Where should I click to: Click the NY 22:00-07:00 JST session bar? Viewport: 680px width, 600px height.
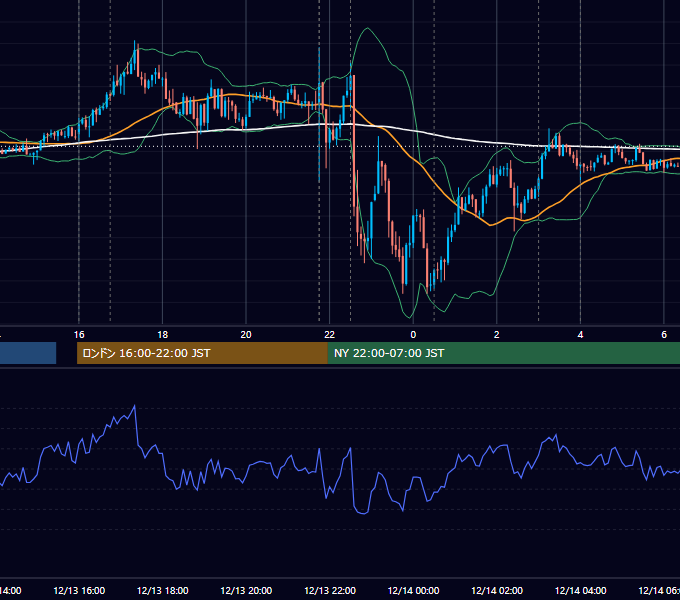(x=503, y=353)
